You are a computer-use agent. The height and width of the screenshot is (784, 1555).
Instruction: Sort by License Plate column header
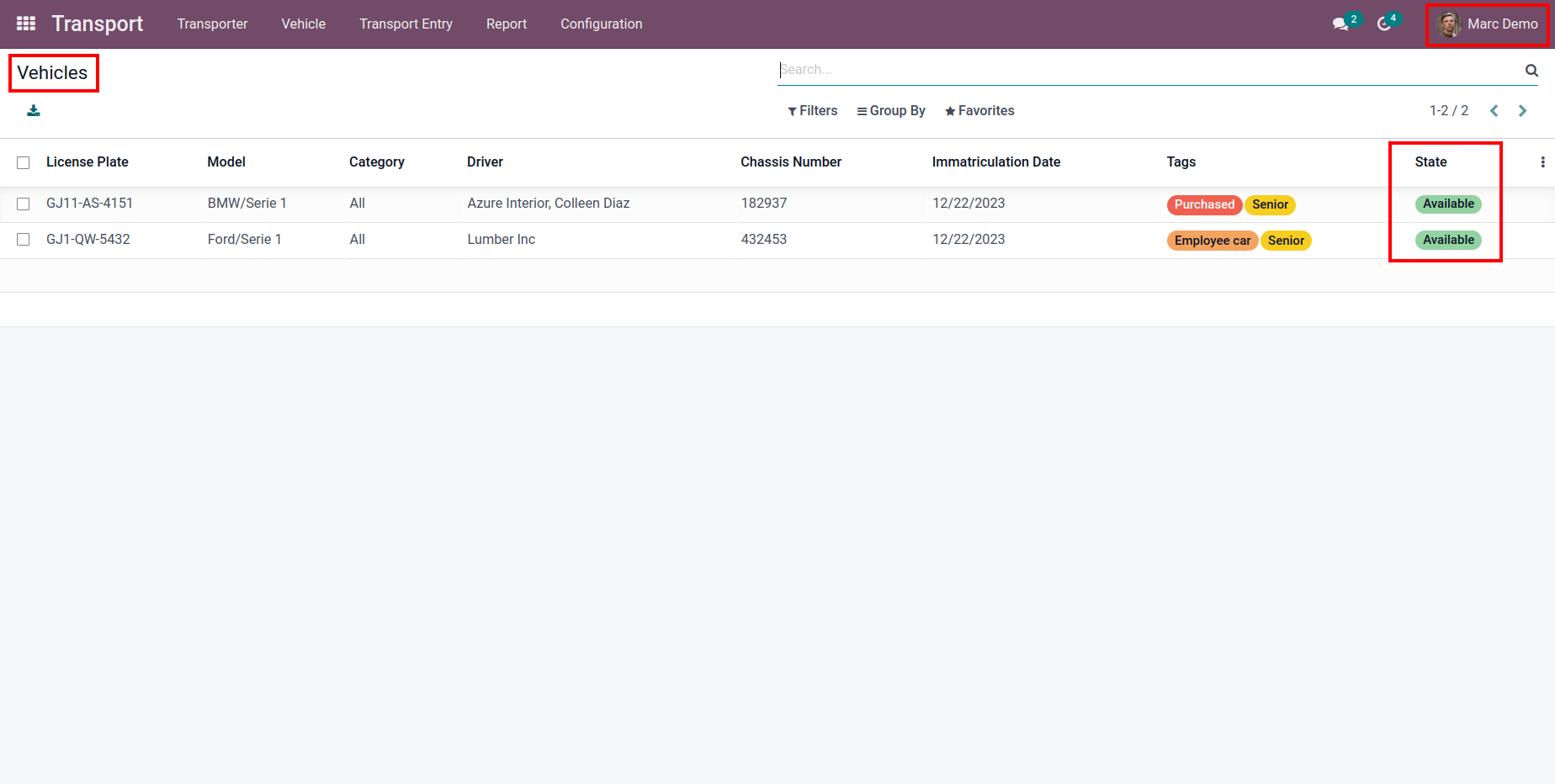pyautogui.click(x=88, y=162)
